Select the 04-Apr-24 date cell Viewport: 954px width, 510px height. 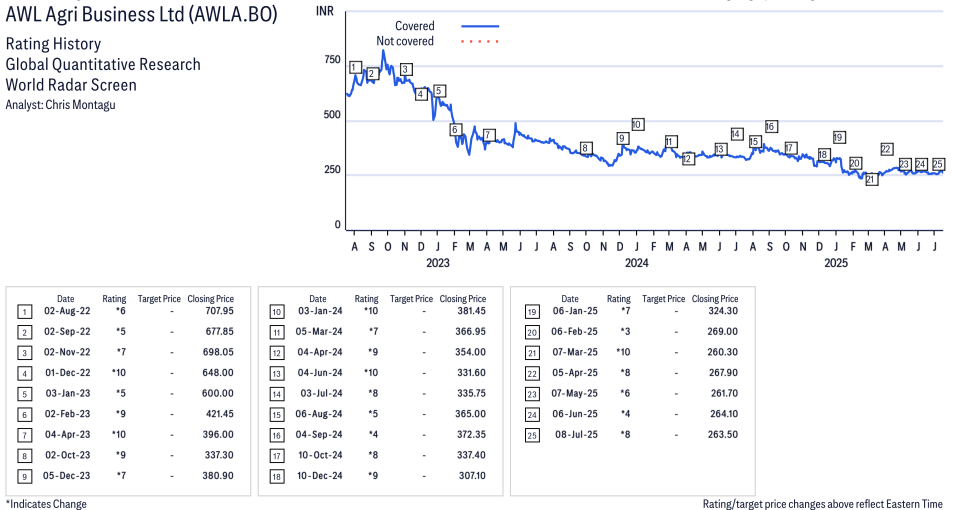pyautogui.click(x=320, y=352)
